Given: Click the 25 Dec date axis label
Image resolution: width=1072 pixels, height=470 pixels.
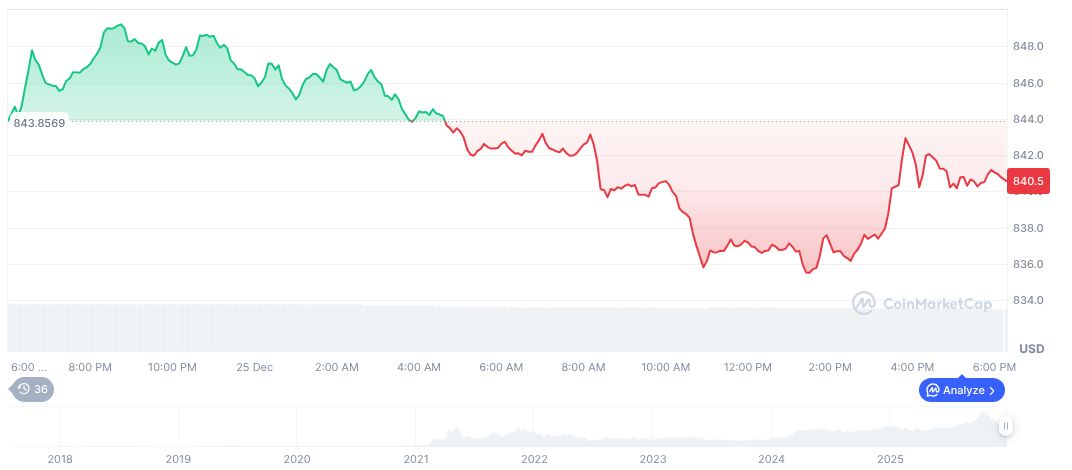Looking at the screenshot, I should pos(254,367).
